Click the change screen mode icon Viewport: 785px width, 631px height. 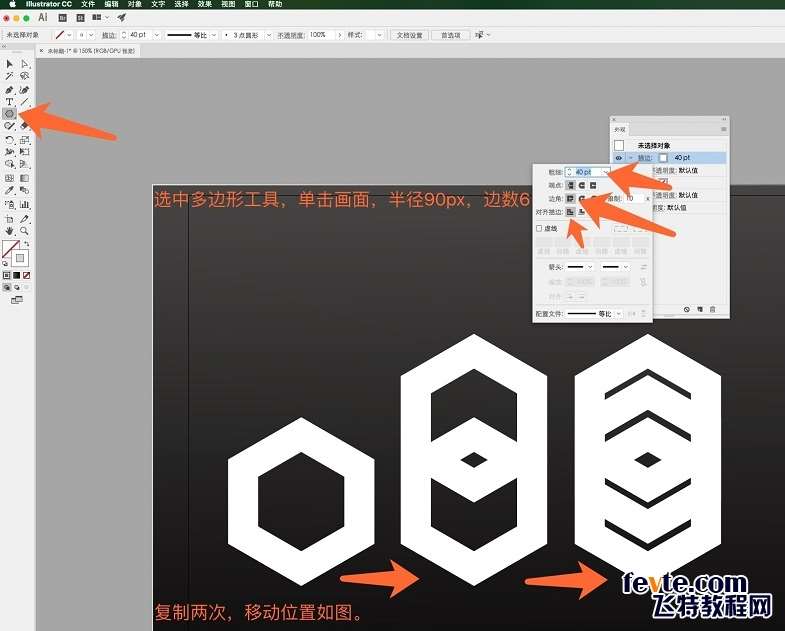click(17, 300)
